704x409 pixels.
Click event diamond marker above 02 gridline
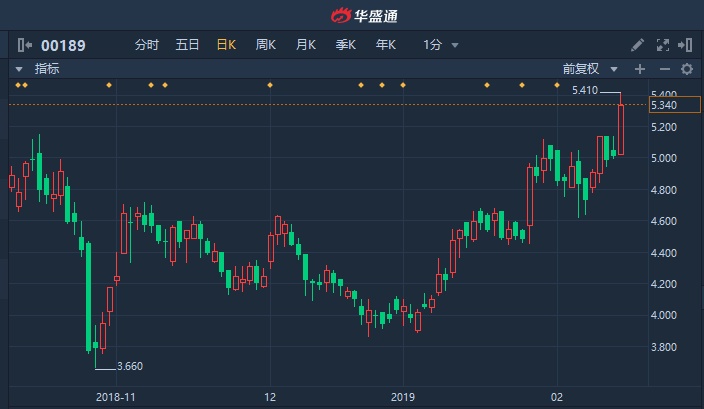[557, 85]
